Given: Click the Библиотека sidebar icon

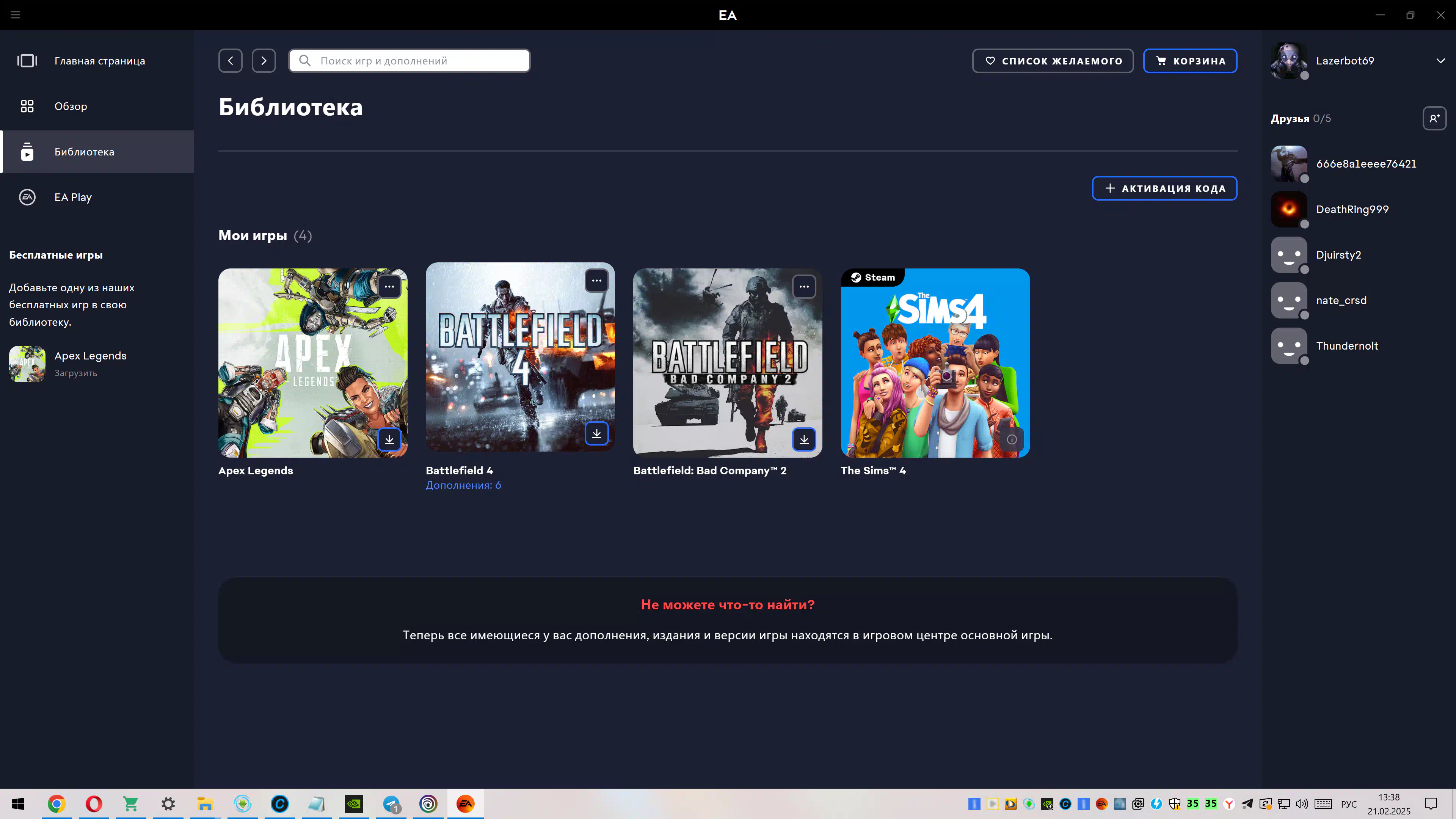Looking at the screenshot, I should (x=27, y=152).
